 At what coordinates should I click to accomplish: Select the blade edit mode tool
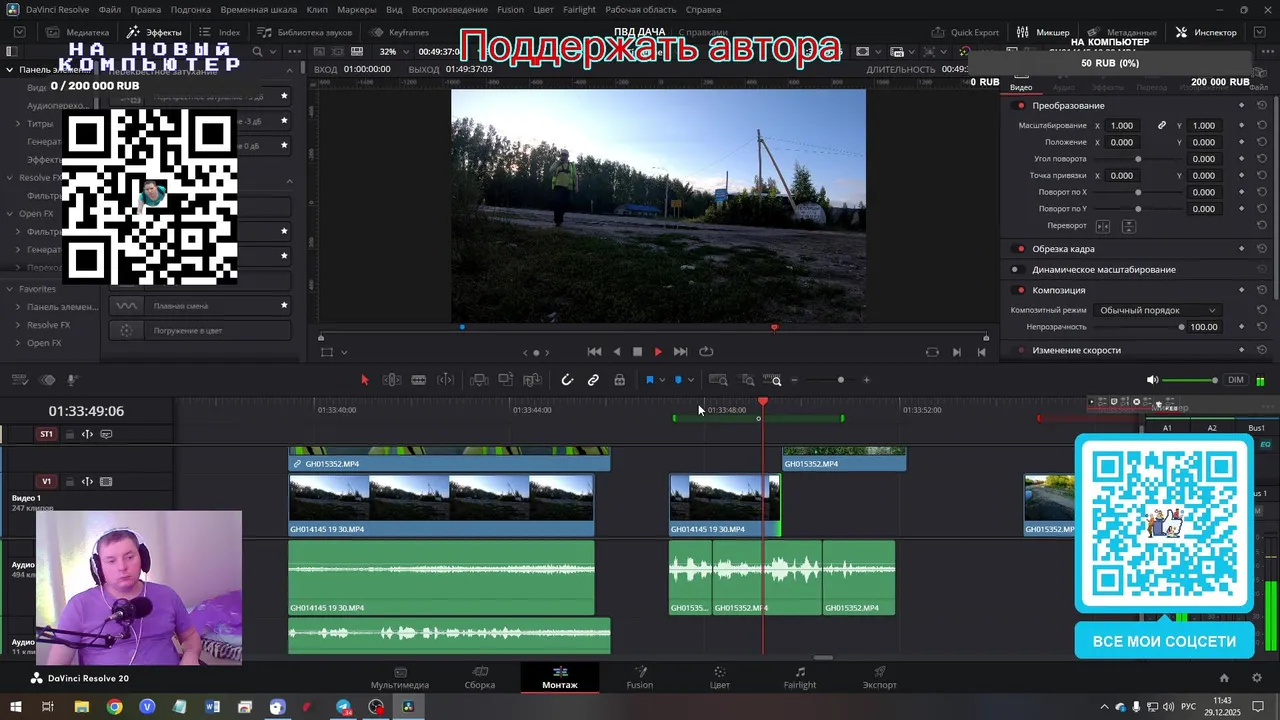coord(419,380)
